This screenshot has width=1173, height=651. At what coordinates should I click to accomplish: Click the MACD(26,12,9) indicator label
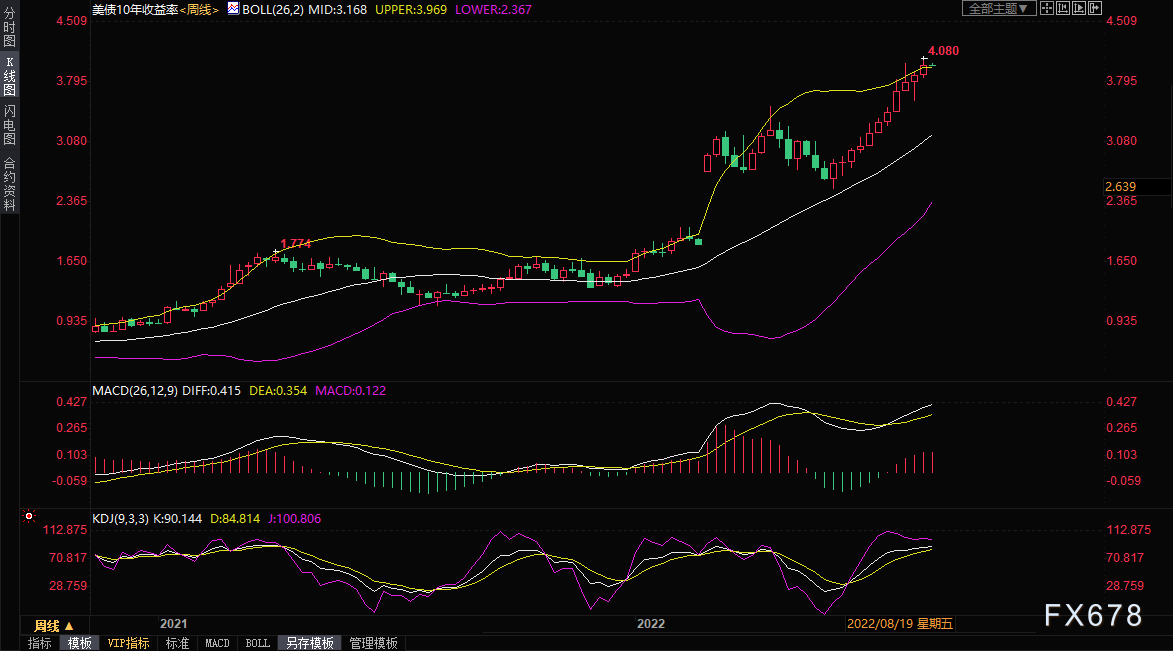point(135,391)
